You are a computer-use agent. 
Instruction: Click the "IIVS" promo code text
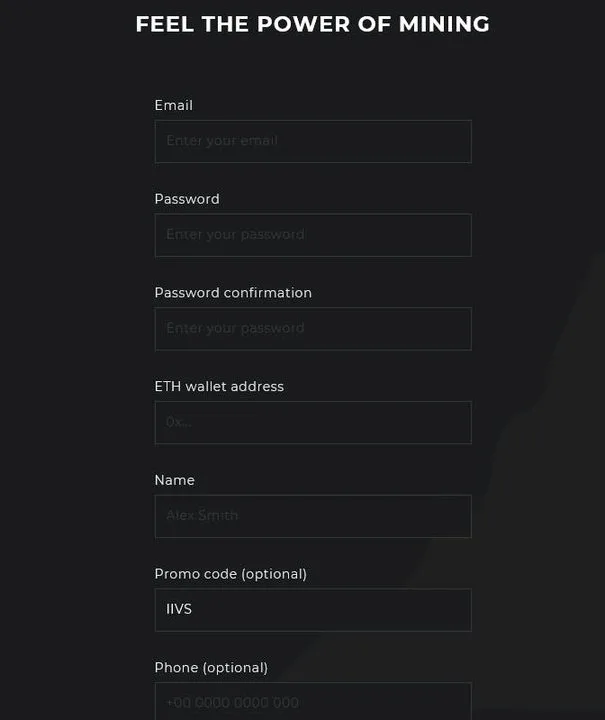pos(179,609)
